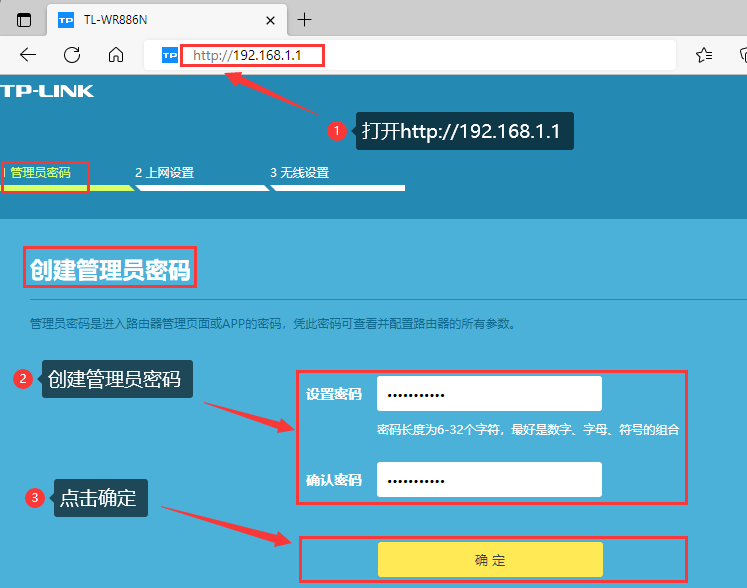Refresh the router setup page
Screen dimensions: 747x588
[72, 55]
